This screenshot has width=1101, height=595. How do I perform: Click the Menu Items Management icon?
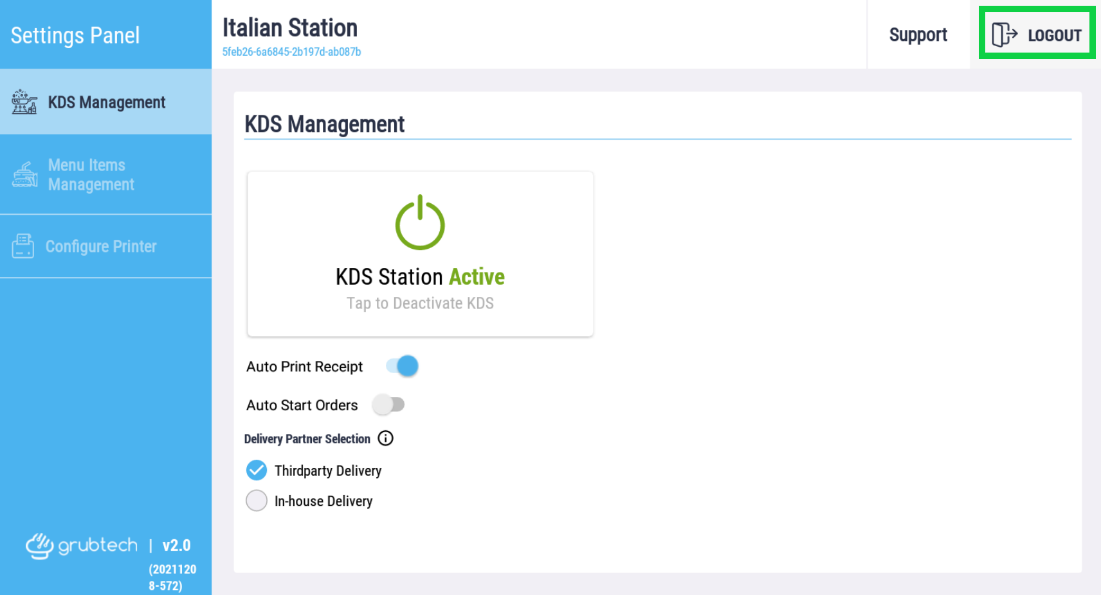tap(25, 174)
